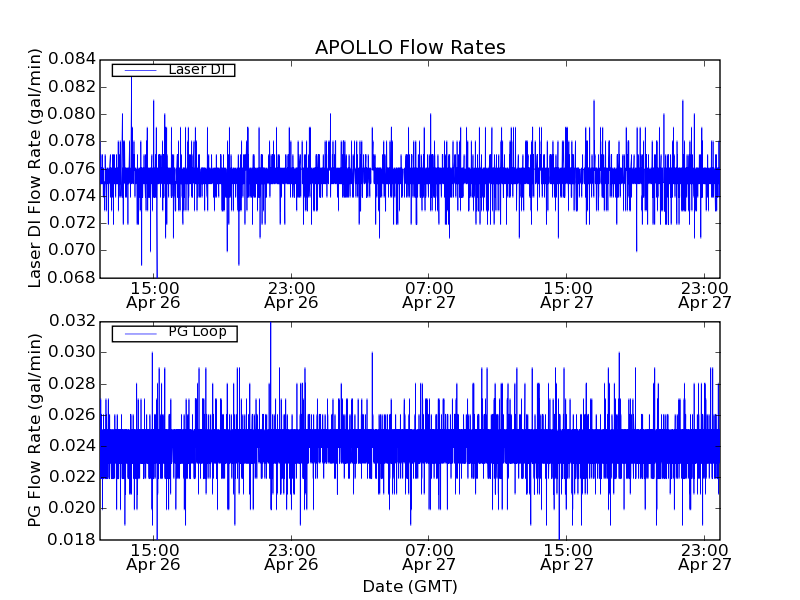This screenshot has width=800, height=600.
Task: Select the 0.070 y-axis tick value
Action: [72, 250]
